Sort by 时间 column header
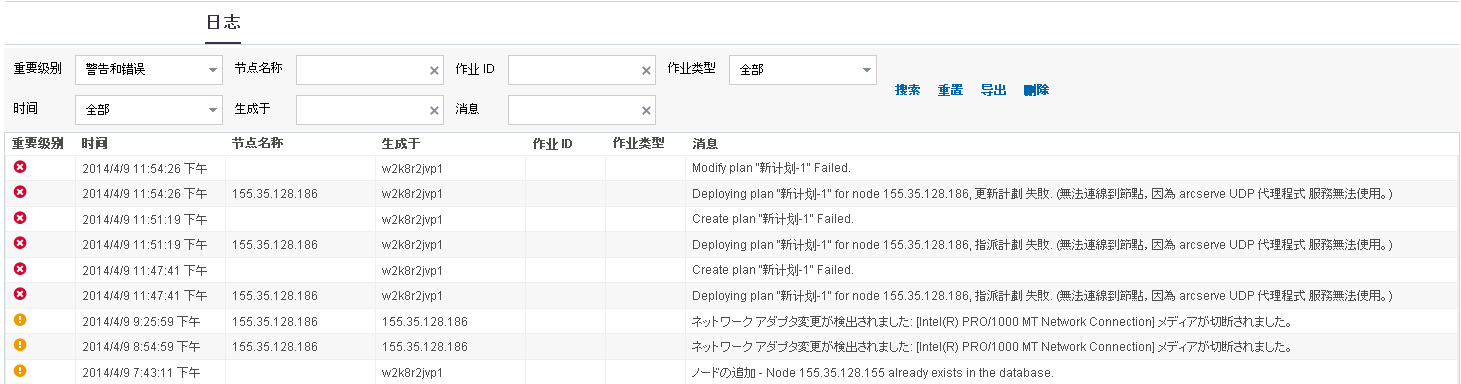Screen dimensions: 1461x384 (x=95, y=144)
